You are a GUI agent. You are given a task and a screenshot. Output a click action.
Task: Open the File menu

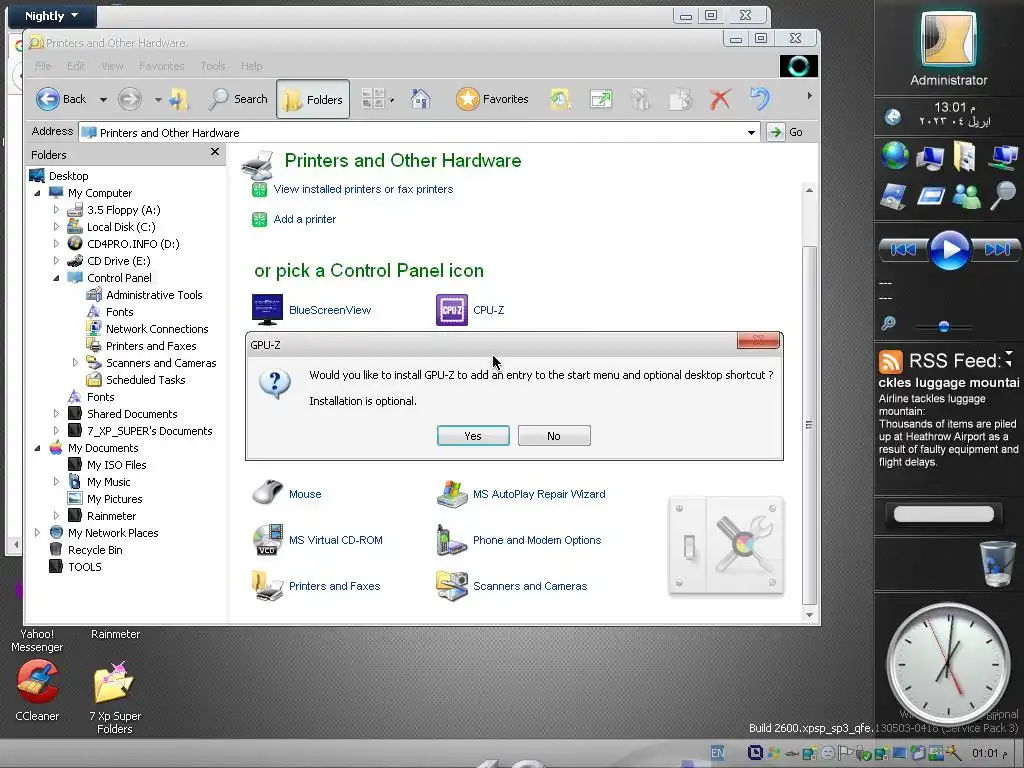click(43, 66)
